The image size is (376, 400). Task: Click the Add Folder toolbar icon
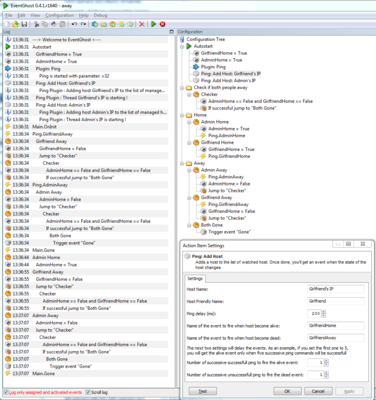104,24
